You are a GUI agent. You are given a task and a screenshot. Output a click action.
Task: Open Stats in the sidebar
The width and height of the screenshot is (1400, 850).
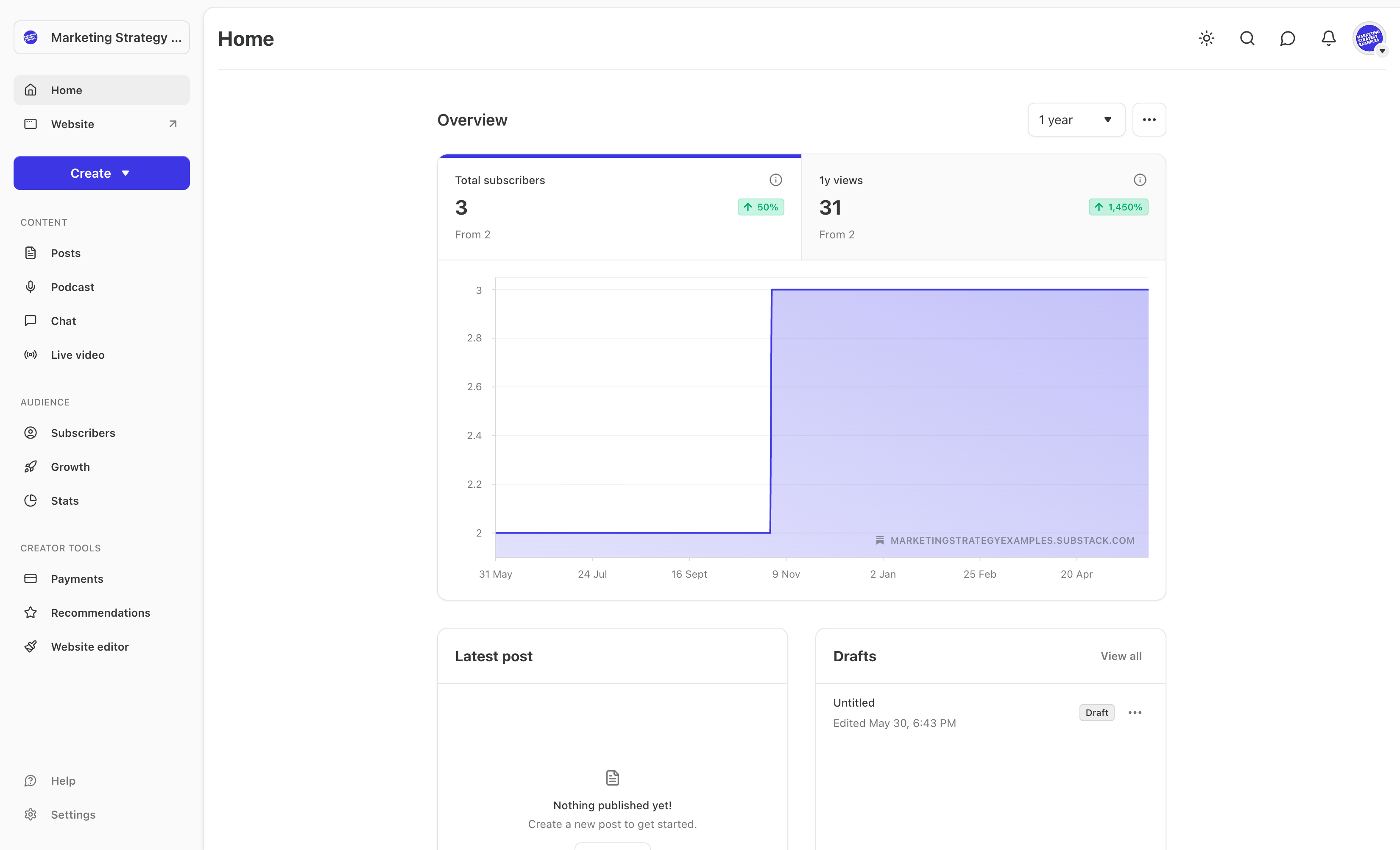102,501
